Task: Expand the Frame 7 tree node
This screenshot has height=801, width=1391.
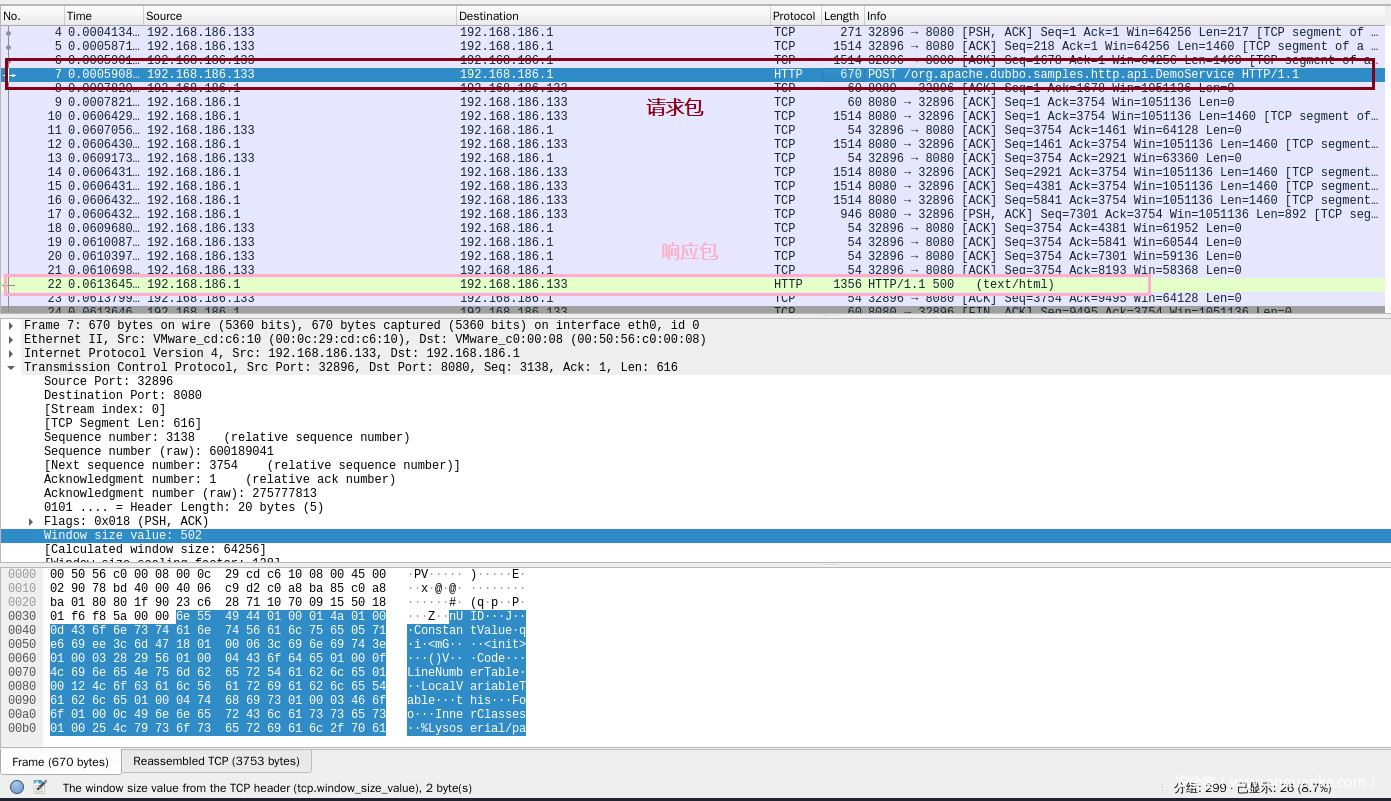Action: click(11, 326)
